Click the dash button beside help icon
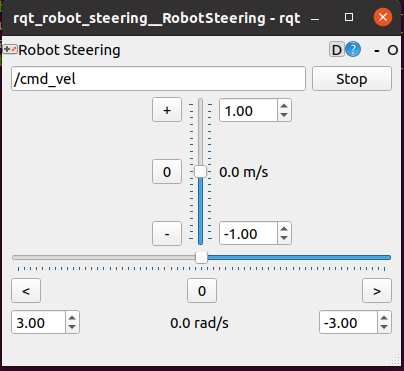Screen dimensions: 404x371 click(x=377, y=51)
